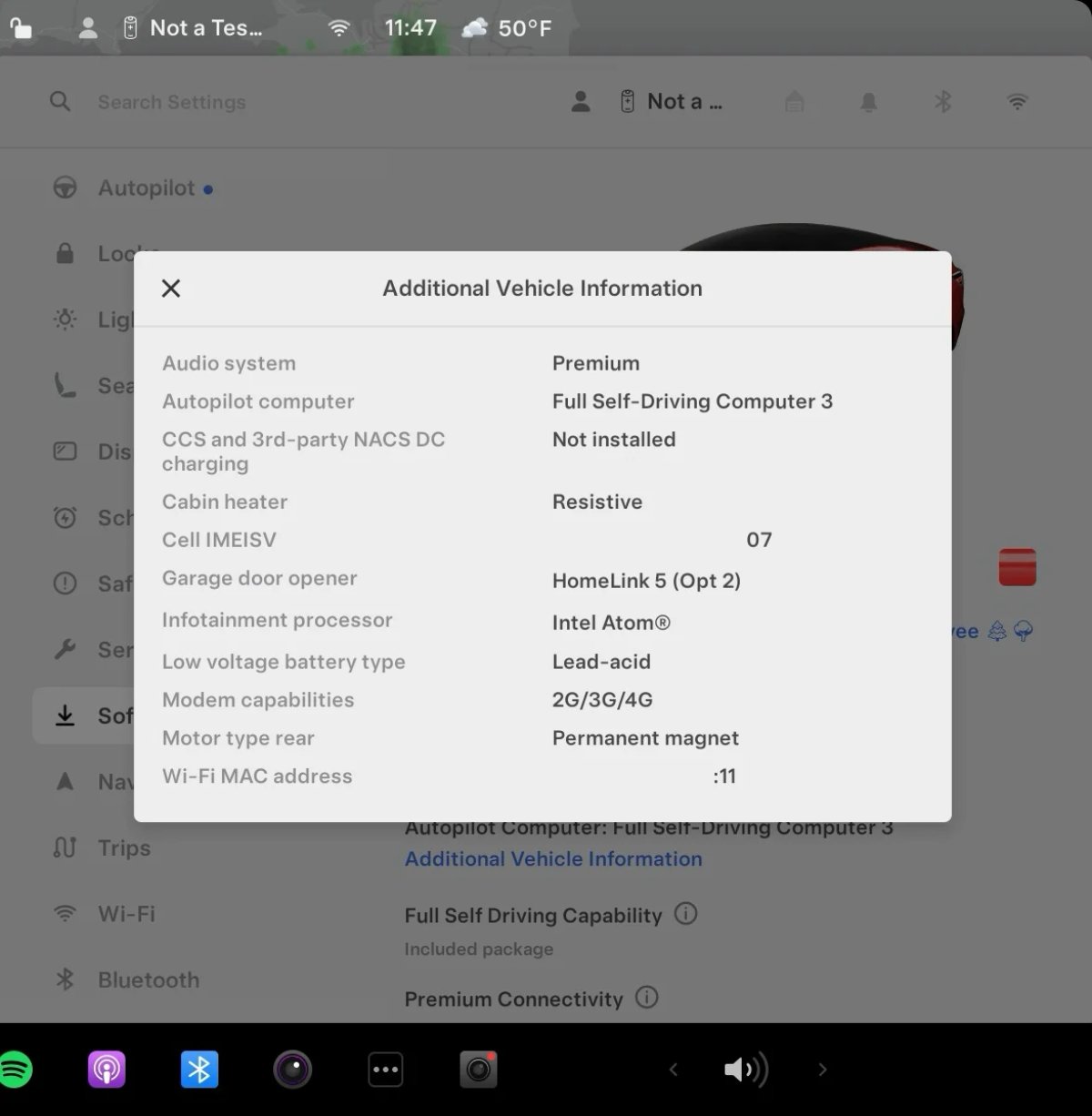Select the '2G/3G/4G' modem value
This screenshot has width=1092, height=1116.
point(602,700)
